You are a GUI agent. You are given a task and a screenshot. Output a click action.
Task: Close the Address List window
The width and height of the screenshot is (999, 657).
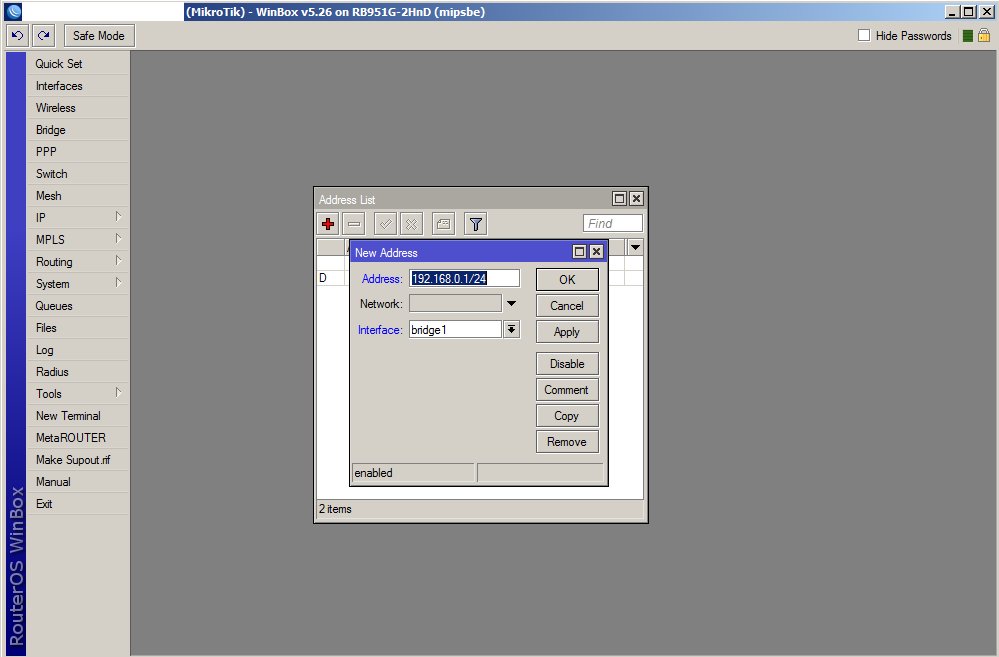(636, 199)
